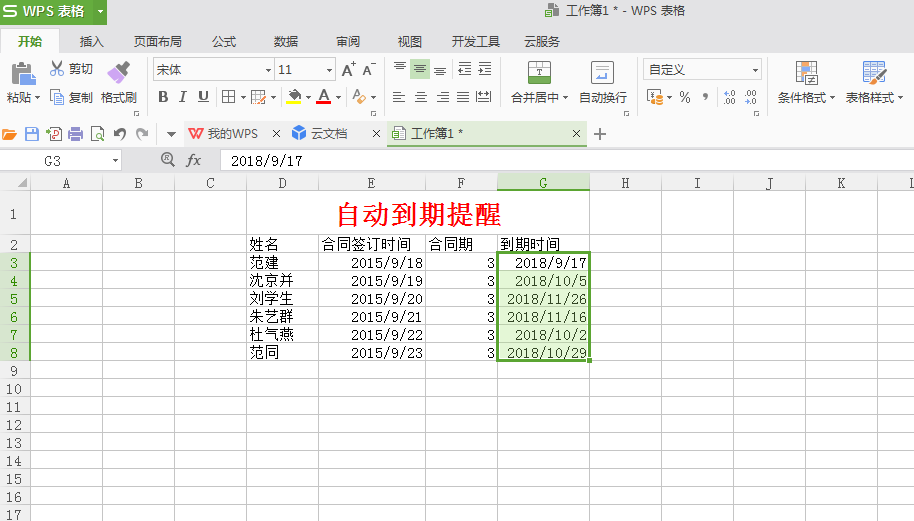Expand the 表格样式 table style menu
Image resolution: width=914 pixels, height=521 pixels.
[901, 98]
